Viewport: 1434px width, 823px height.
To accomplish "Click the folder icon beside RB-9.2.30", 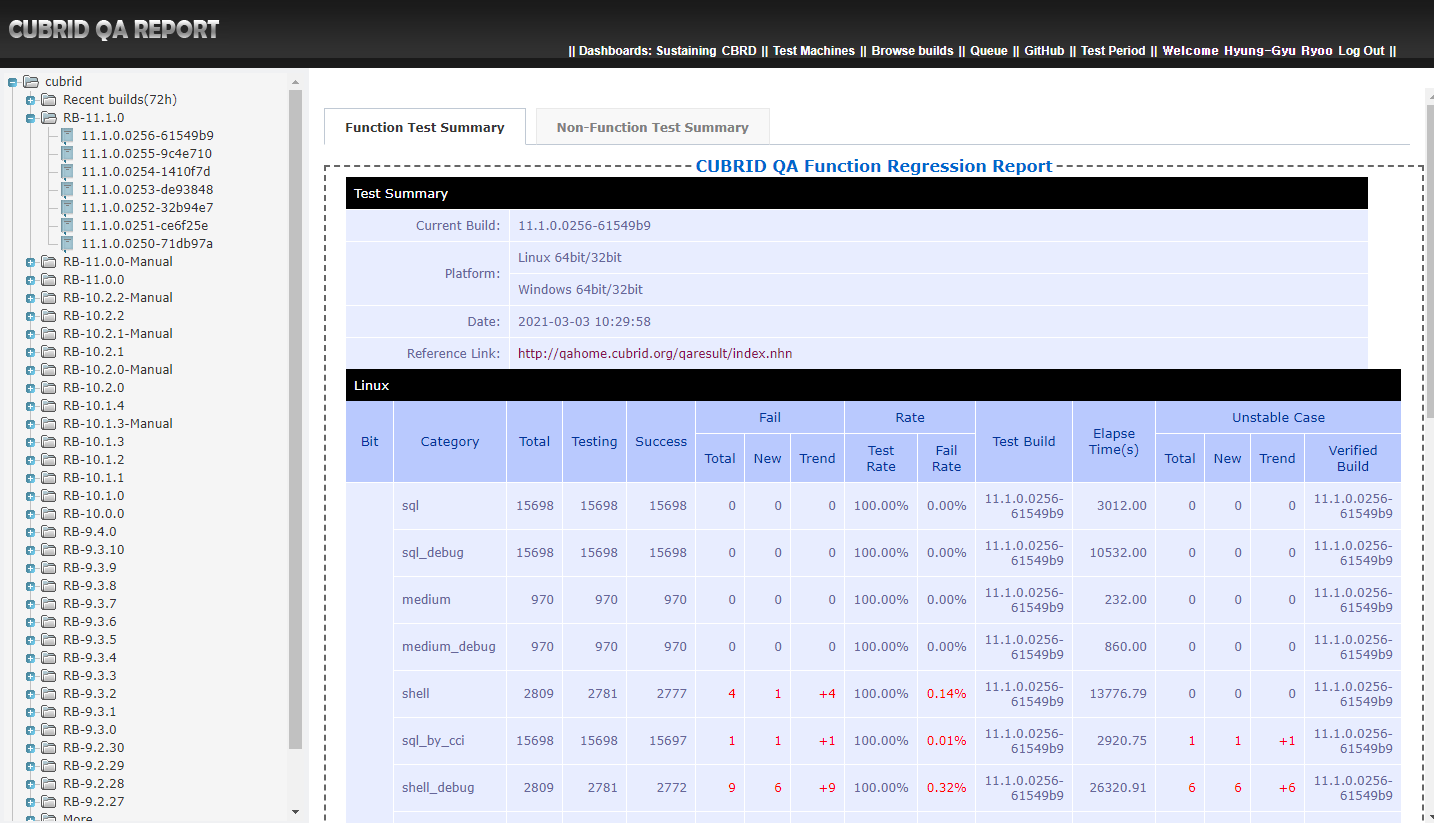I will pyautogui.click(x=48, y=748).
